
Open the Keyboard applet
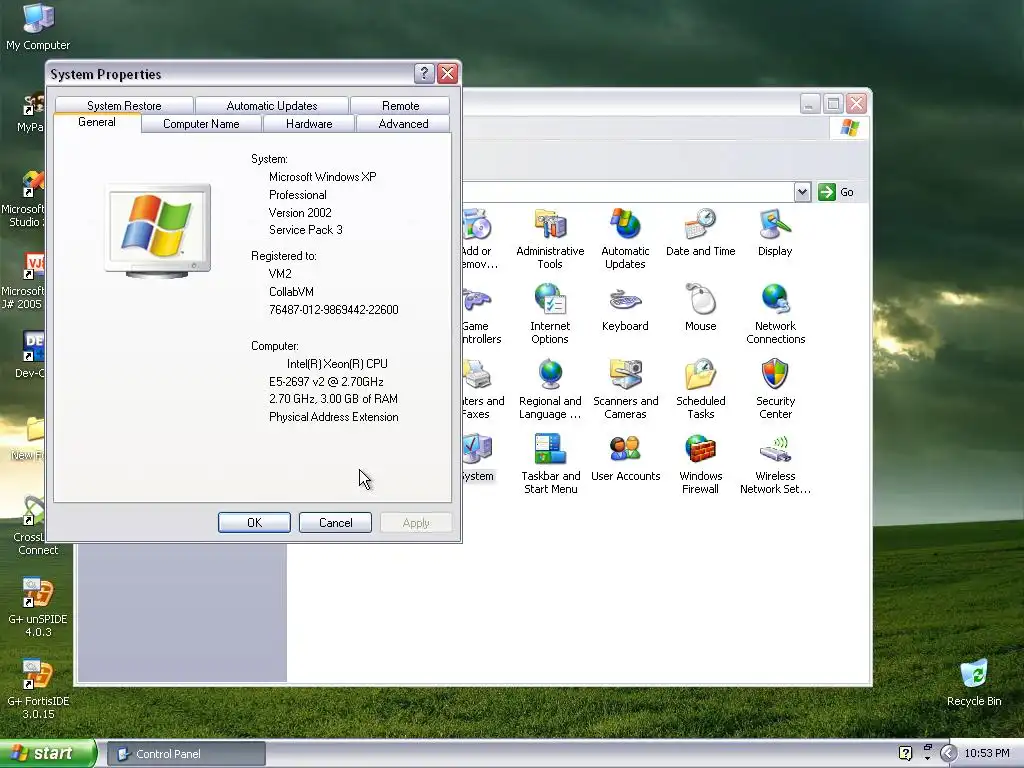tap(625, 308)
